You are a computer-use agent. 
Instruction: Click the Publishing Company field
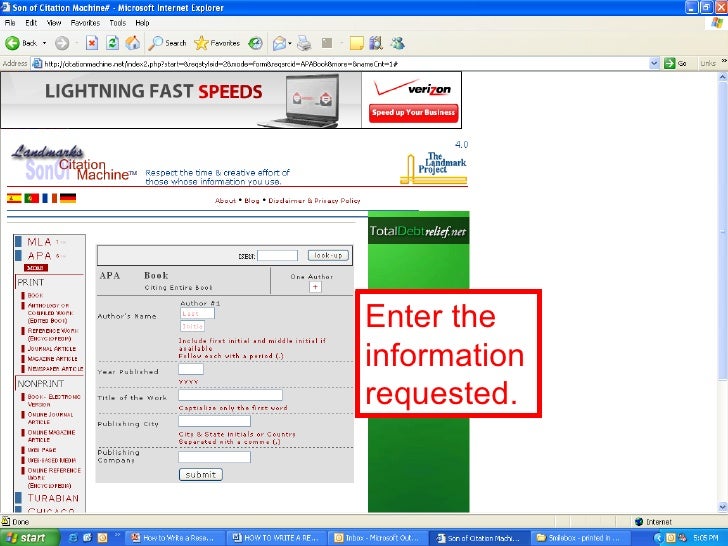(214, 457)
